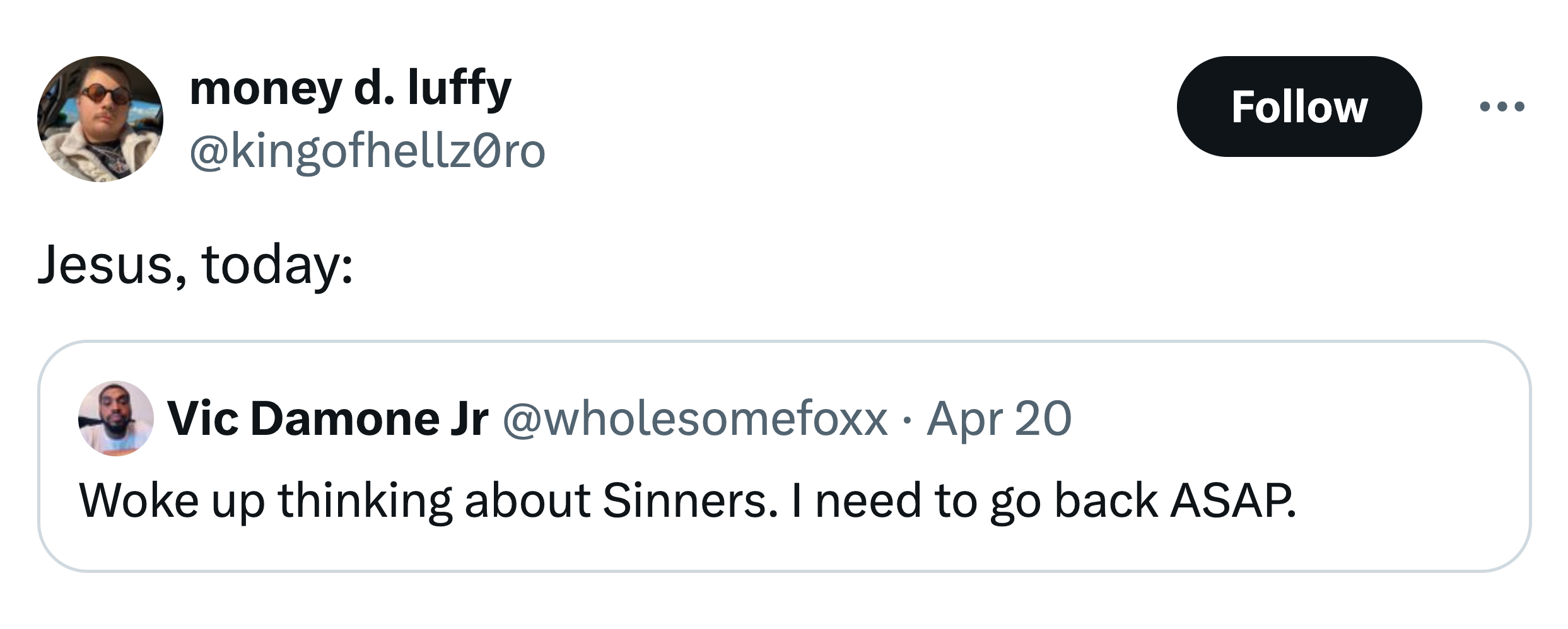Click the word 'Woke' in quoted tweet
Image resolution: width=1568 pixels, height=629 pixels.
139,502
